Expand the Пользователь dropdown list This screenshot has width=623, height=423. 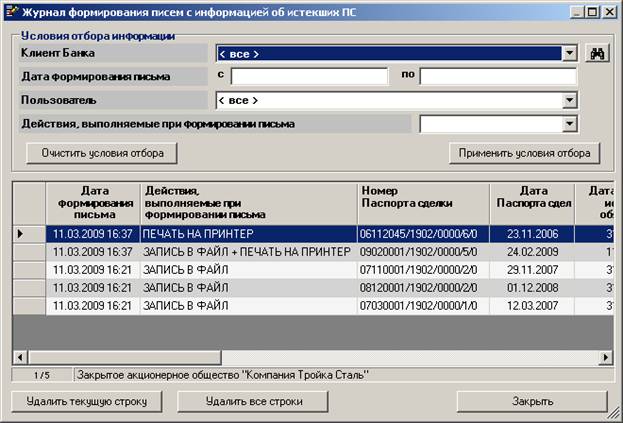pos(569,100)
